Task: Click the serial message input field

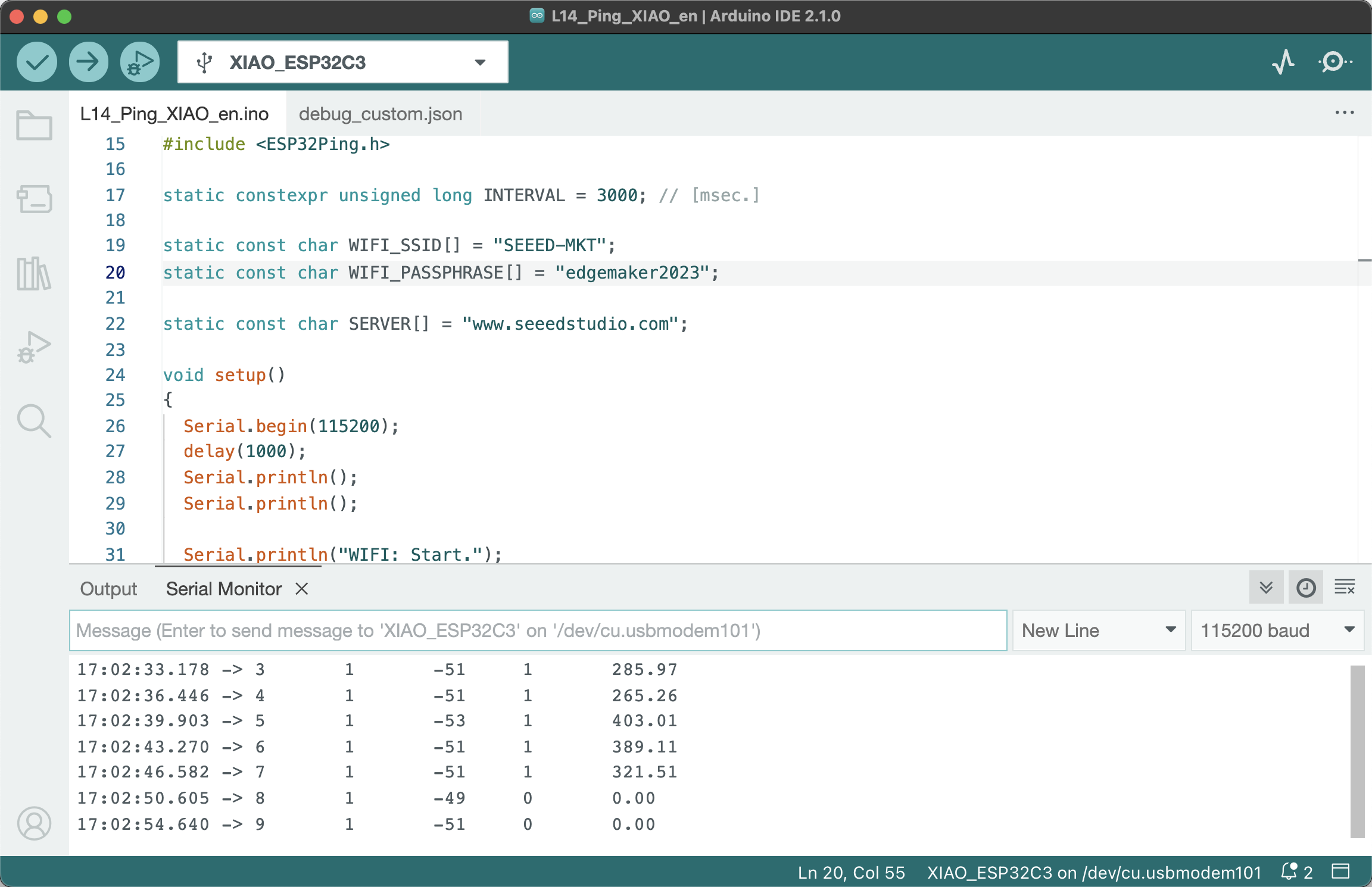Action: tap(538, 630)
